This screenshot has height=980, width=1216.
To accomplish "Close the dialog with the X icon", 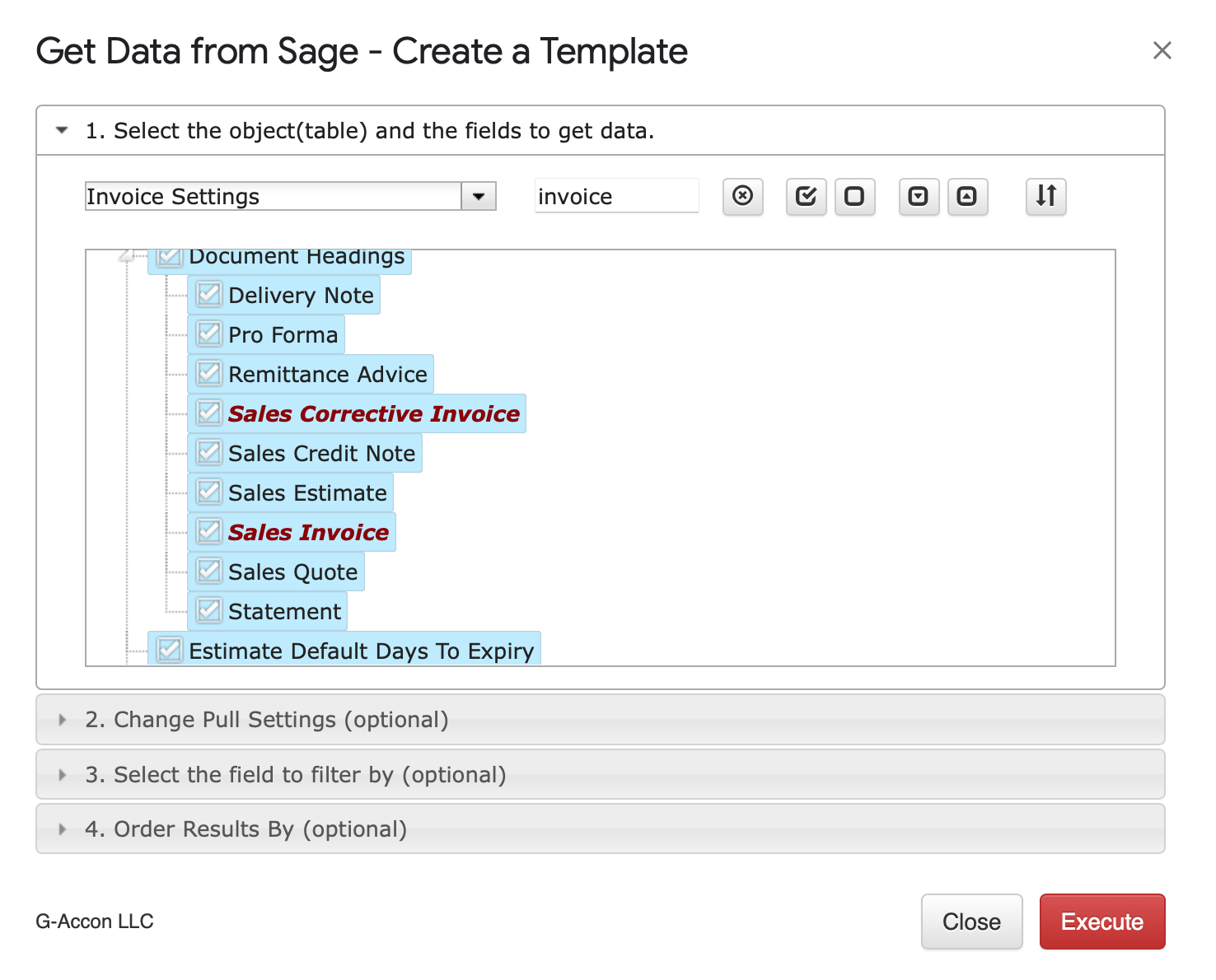I will (x=1162, y=51).
